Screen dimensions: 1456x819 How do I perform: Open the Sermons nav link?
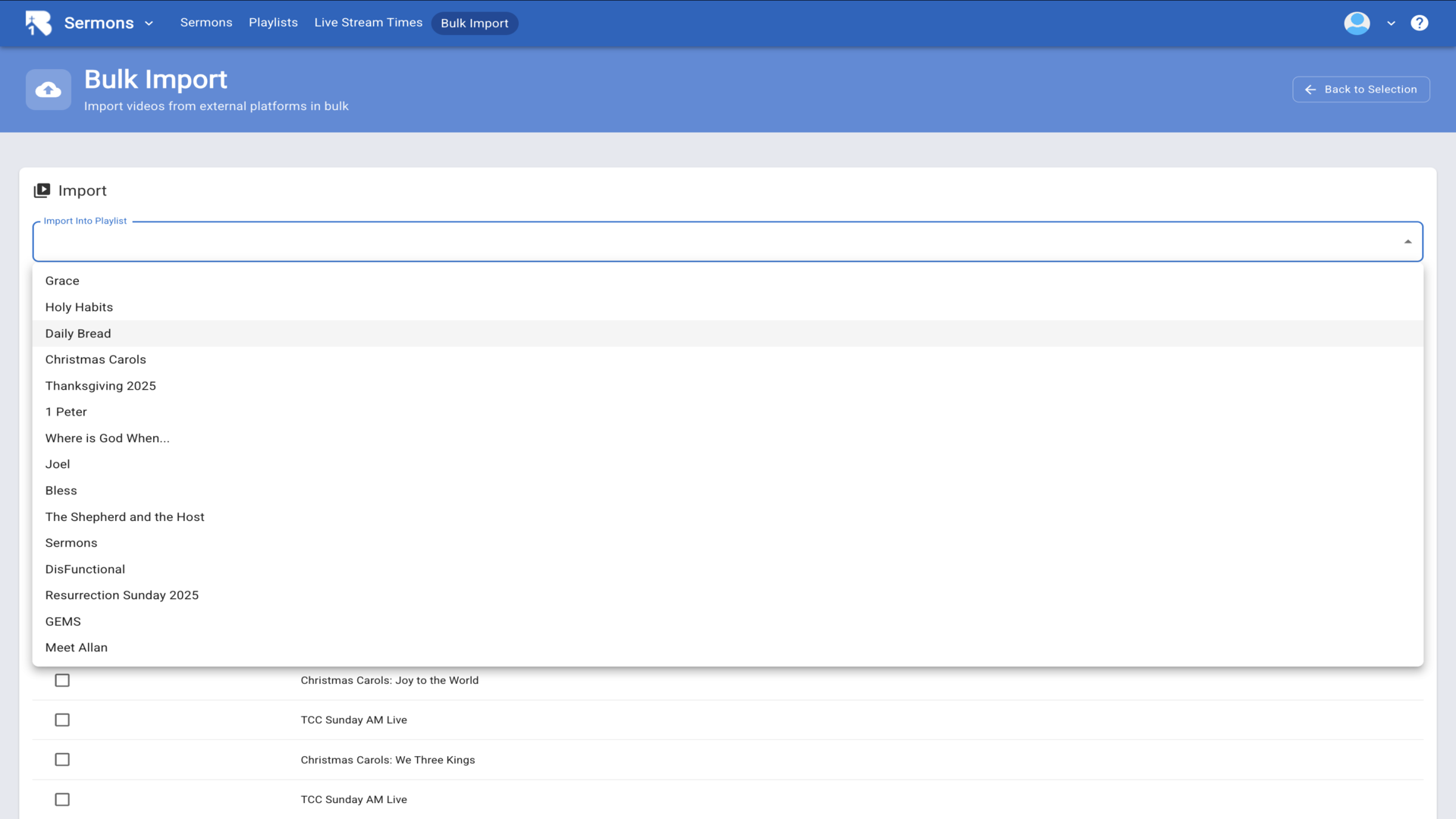206,23
